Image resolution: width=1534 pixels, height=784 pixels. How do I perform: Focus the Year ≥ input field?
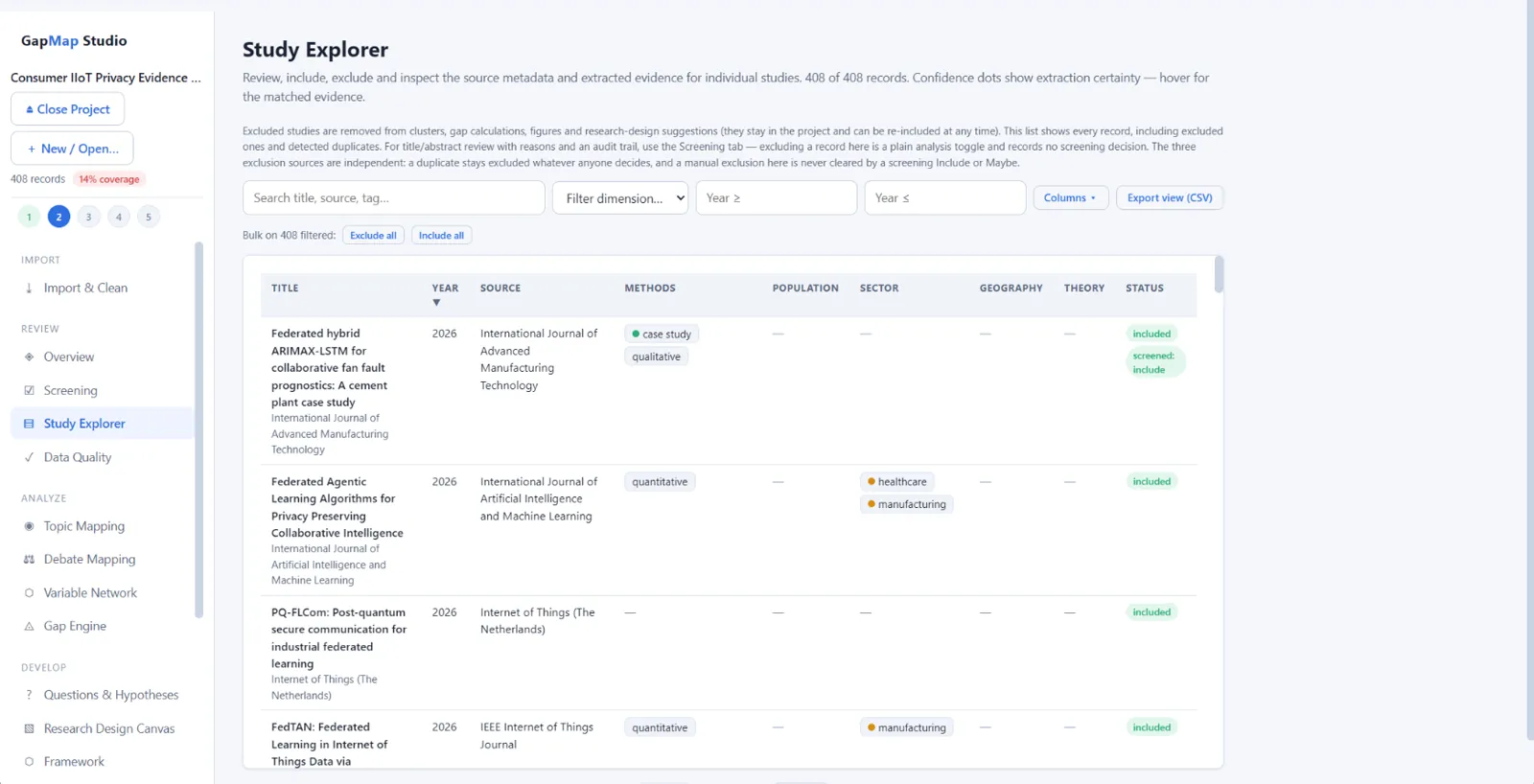tap(777, 198)
